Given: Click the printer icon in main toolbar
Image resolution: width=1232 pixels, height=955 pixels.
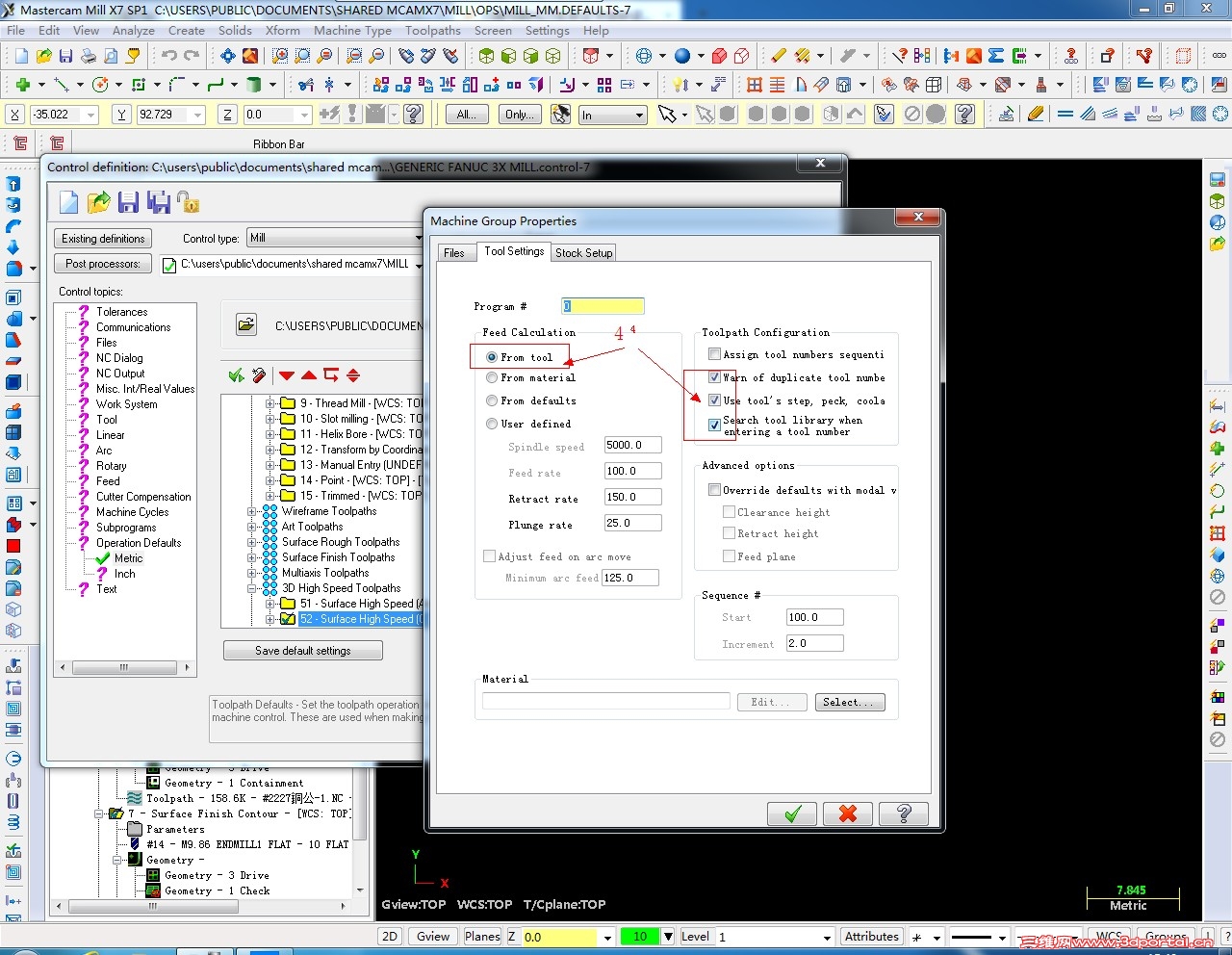Looking at the screenshot, I should 89,56.
